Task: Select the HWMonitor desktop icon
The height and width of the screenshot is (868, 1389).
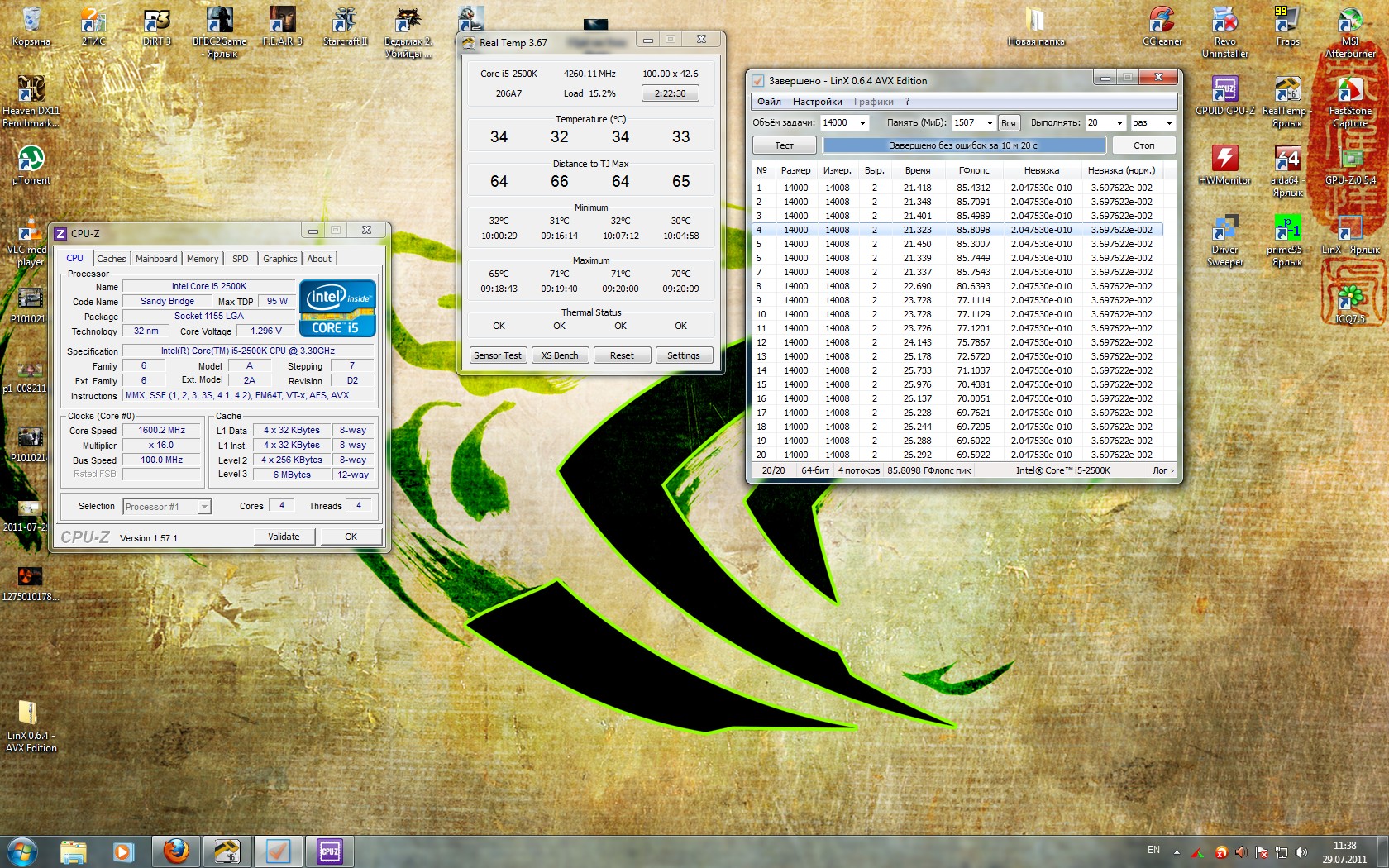Action: pyautogui.click(x=1225, y=165)
